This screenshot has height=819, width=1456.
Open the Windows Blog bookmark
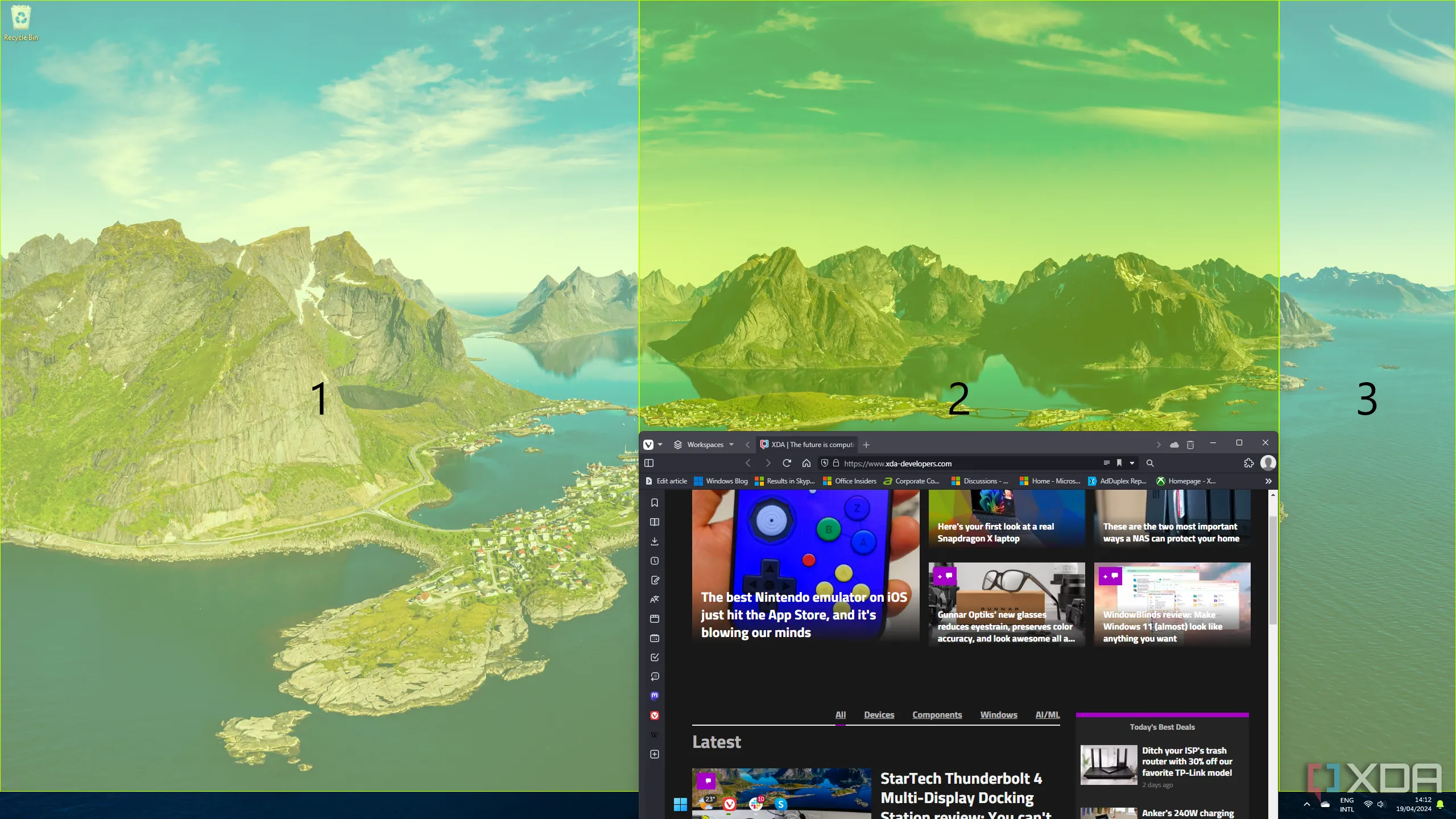[x=721, y=481]
